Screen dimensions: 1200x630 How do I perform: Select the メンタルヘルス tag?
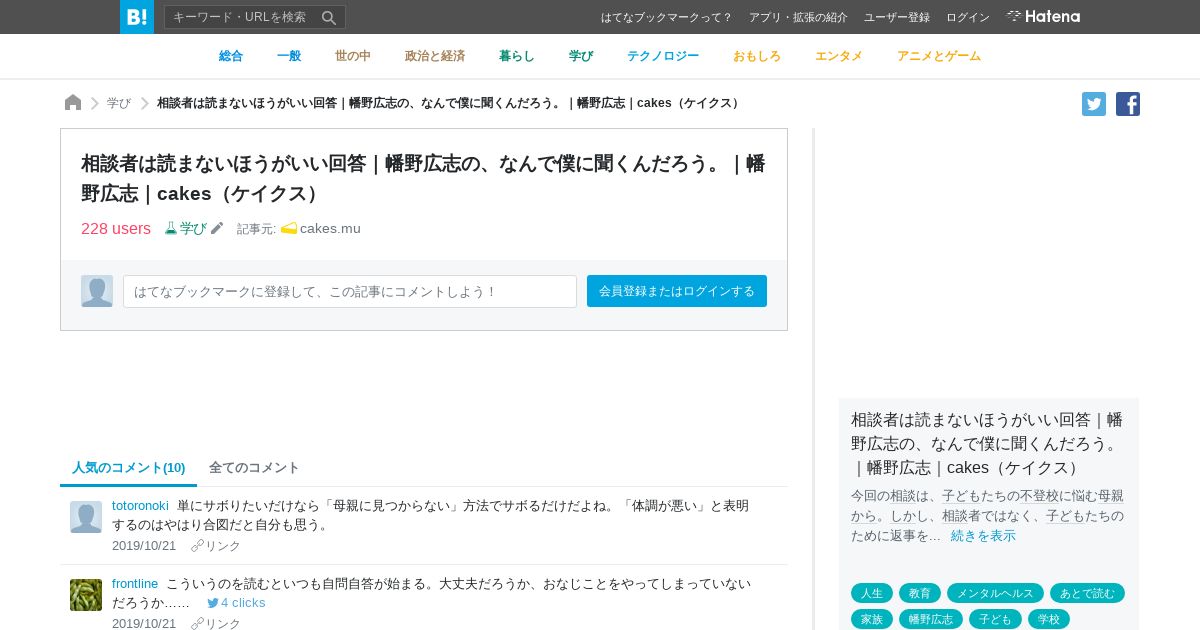995,593
